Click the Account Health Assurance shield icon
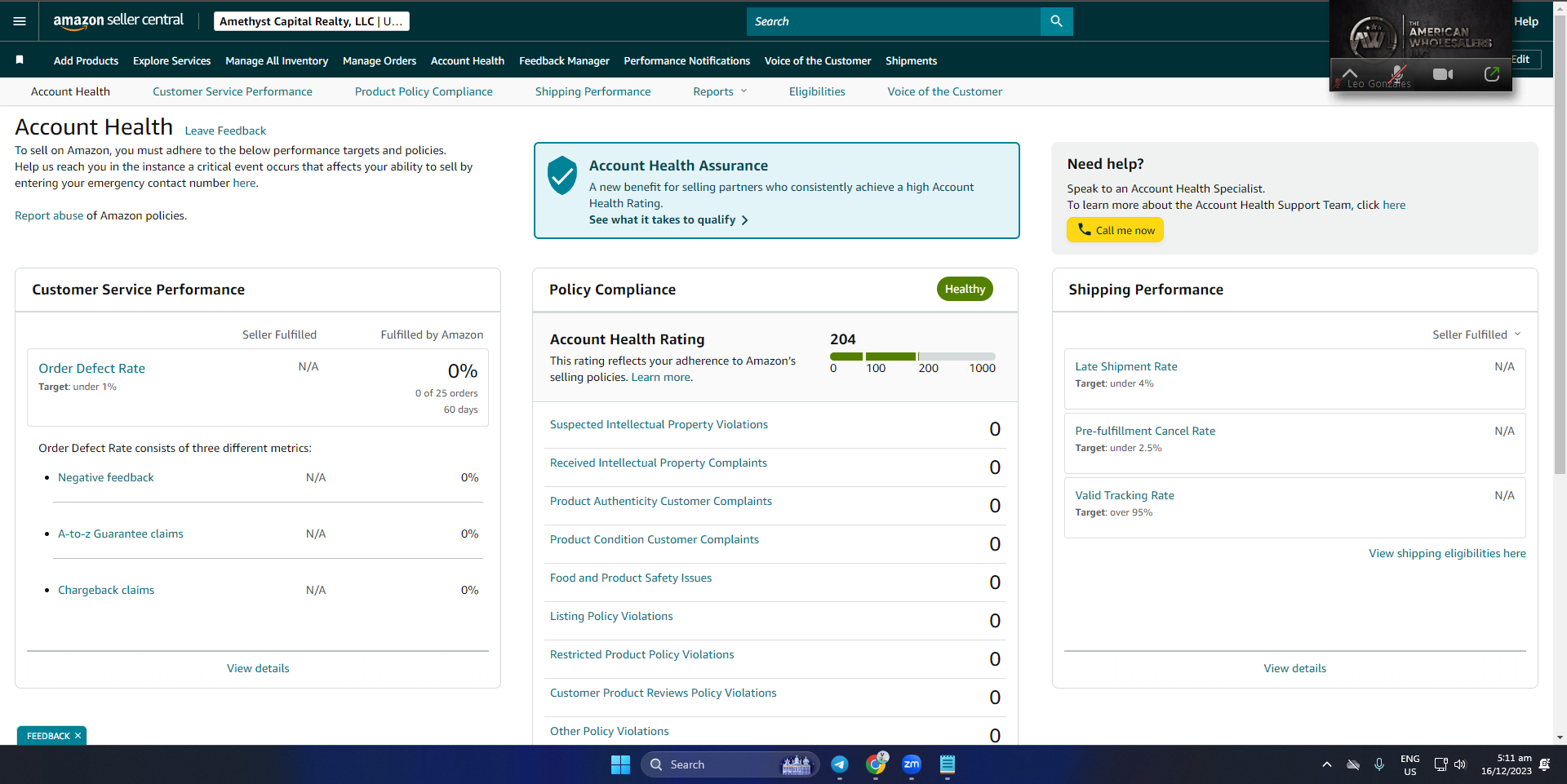 (562, 175)
